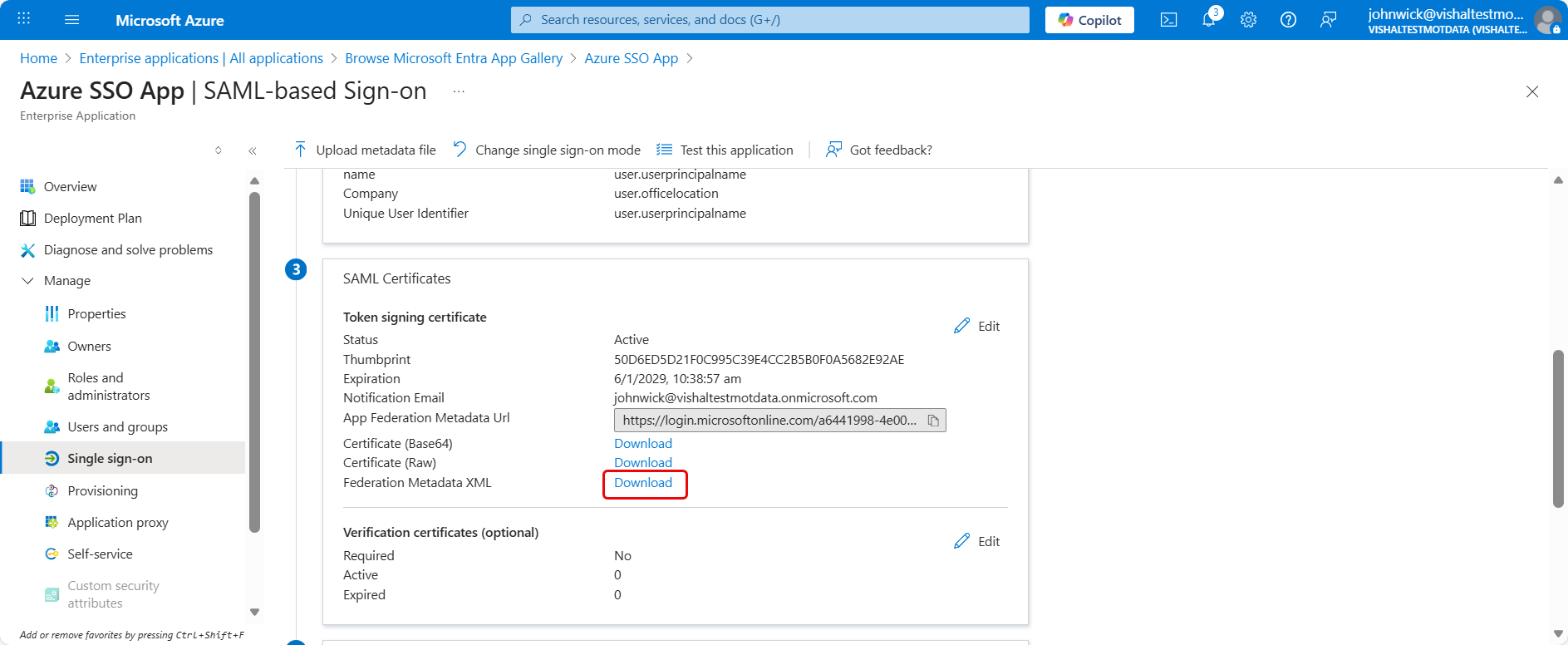
Task: Click Upload metadata file
Action: coord(365,150)
